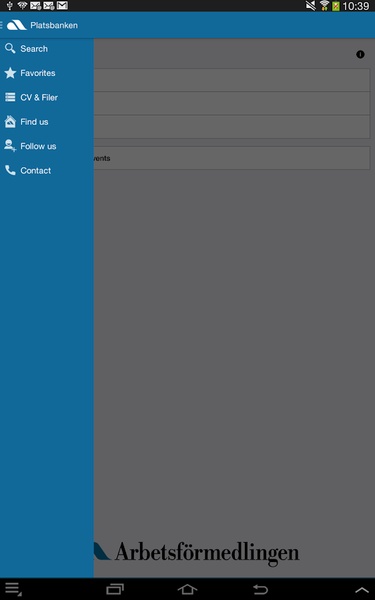This screenshot has width=375, height=600.
Task: Close the drawer via the hamburger icon
Action: [1, 25]
